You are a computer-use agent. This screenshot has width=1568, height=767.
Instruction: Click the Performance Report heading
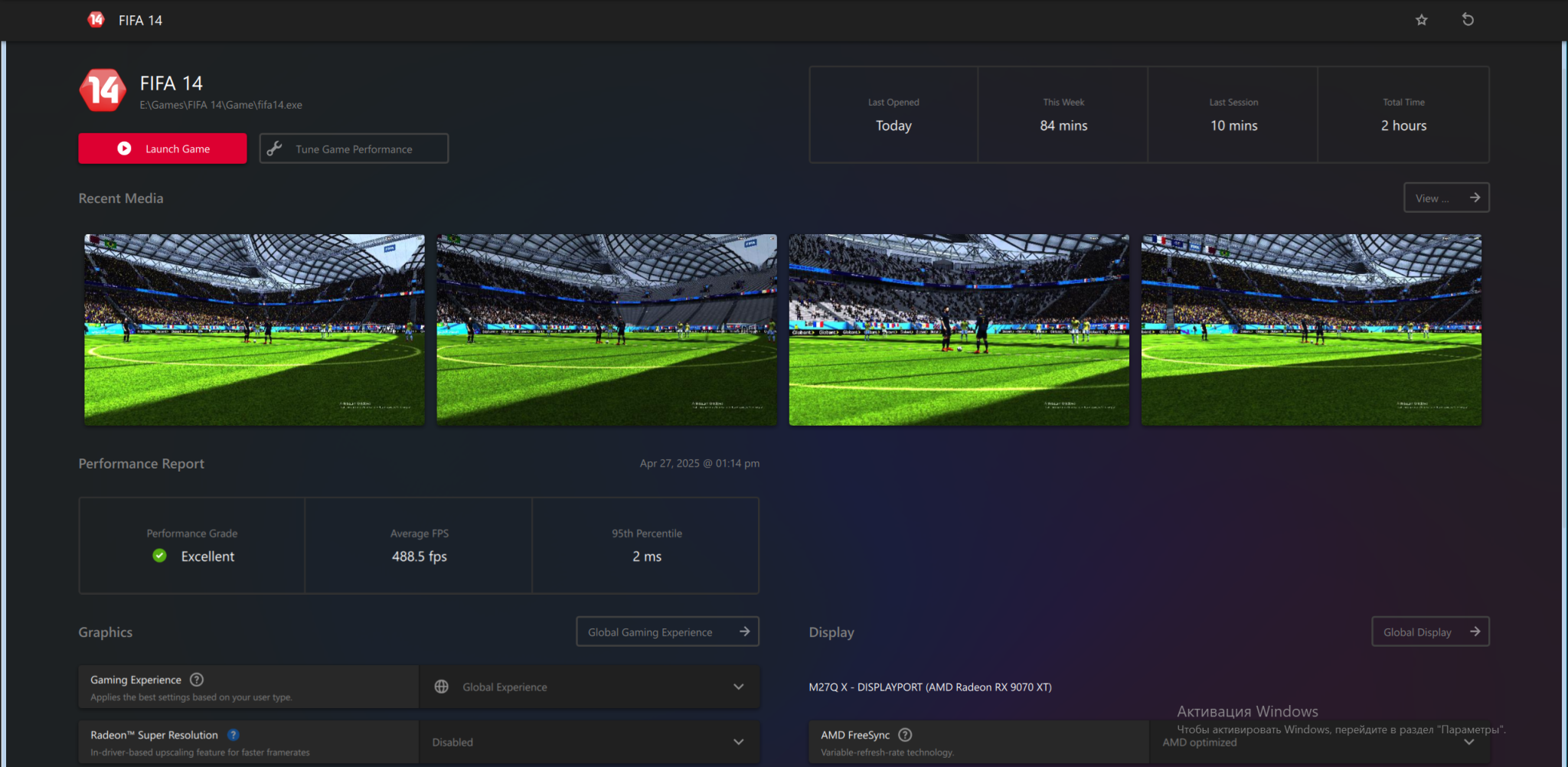click(x=141, y=464)
